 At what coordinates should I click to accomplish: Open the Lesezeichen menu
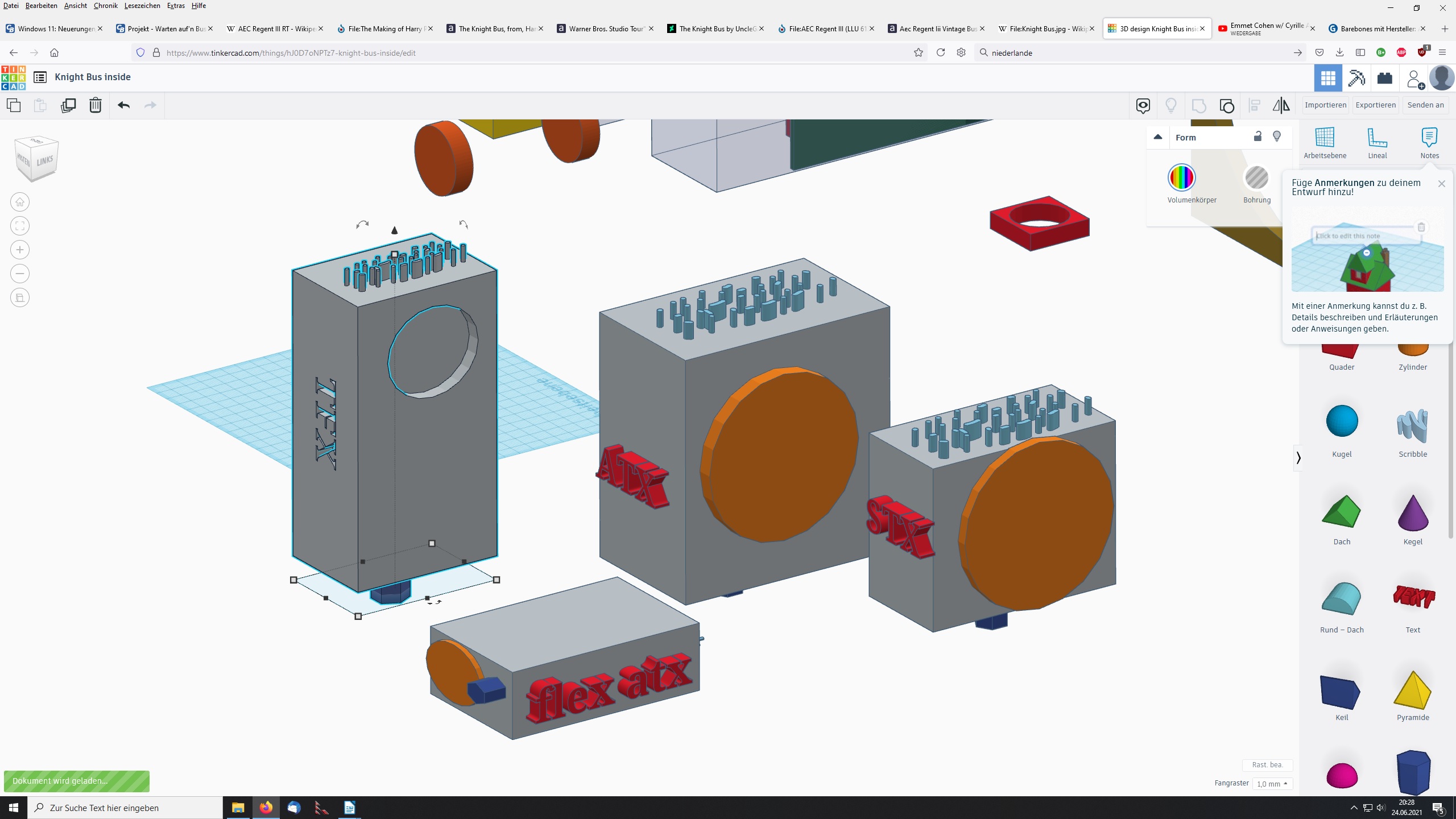(x=142, y=6)
